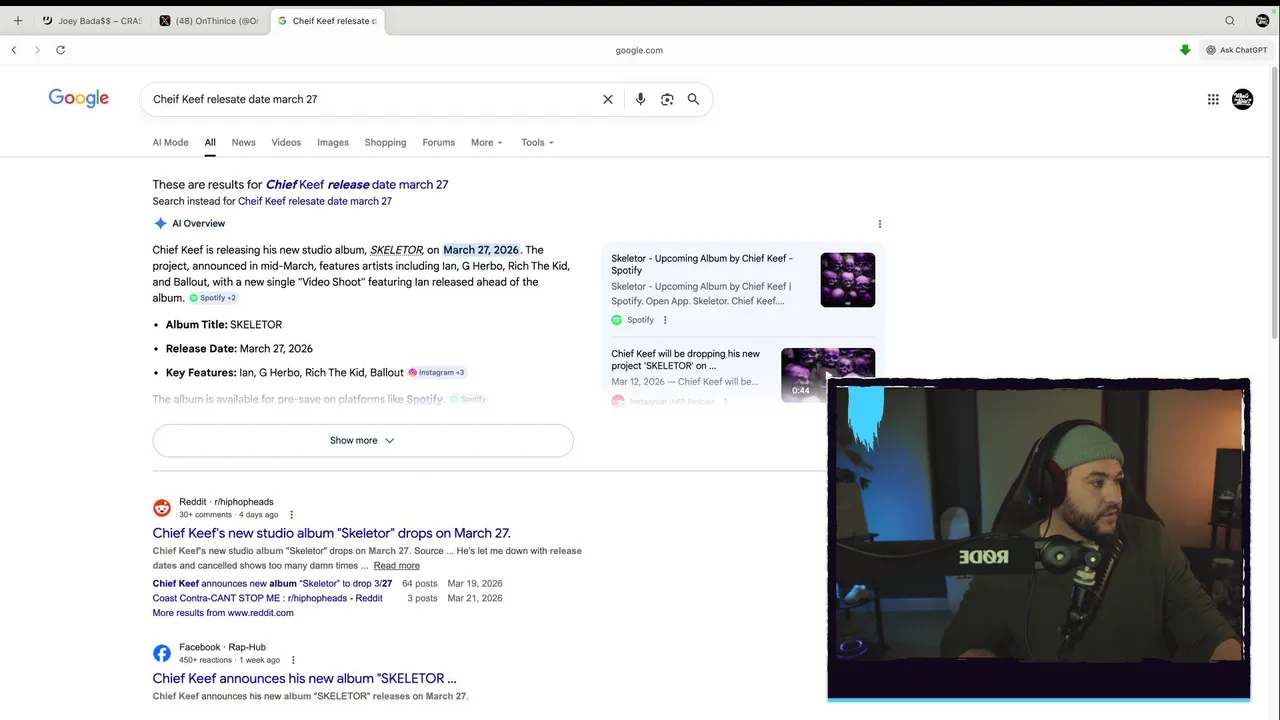1280x720 pixels.
Task: Open Coast Contra CANT STOP ME sublink
Action: [267, 598]
